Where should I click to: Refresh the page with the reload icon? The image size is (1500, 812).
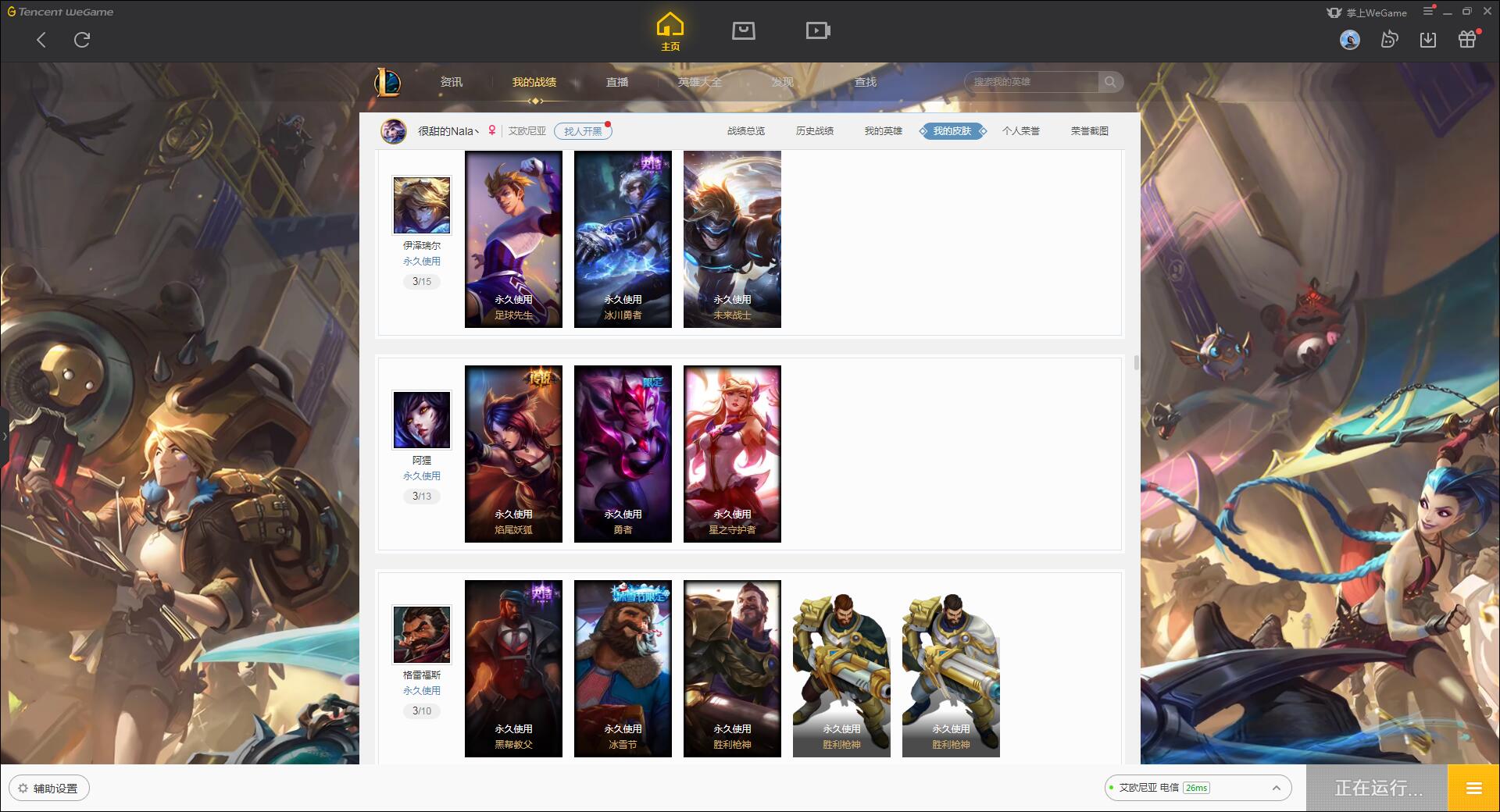[82, 40]
